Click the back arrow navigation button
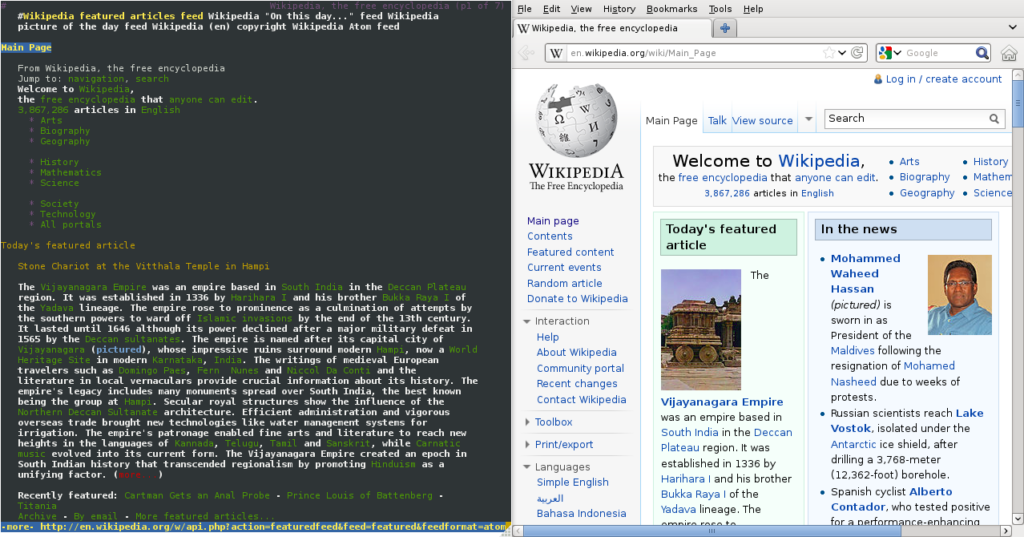Image resolution: width=1024 pixels, height=537 pixels. tap(525, 53)
